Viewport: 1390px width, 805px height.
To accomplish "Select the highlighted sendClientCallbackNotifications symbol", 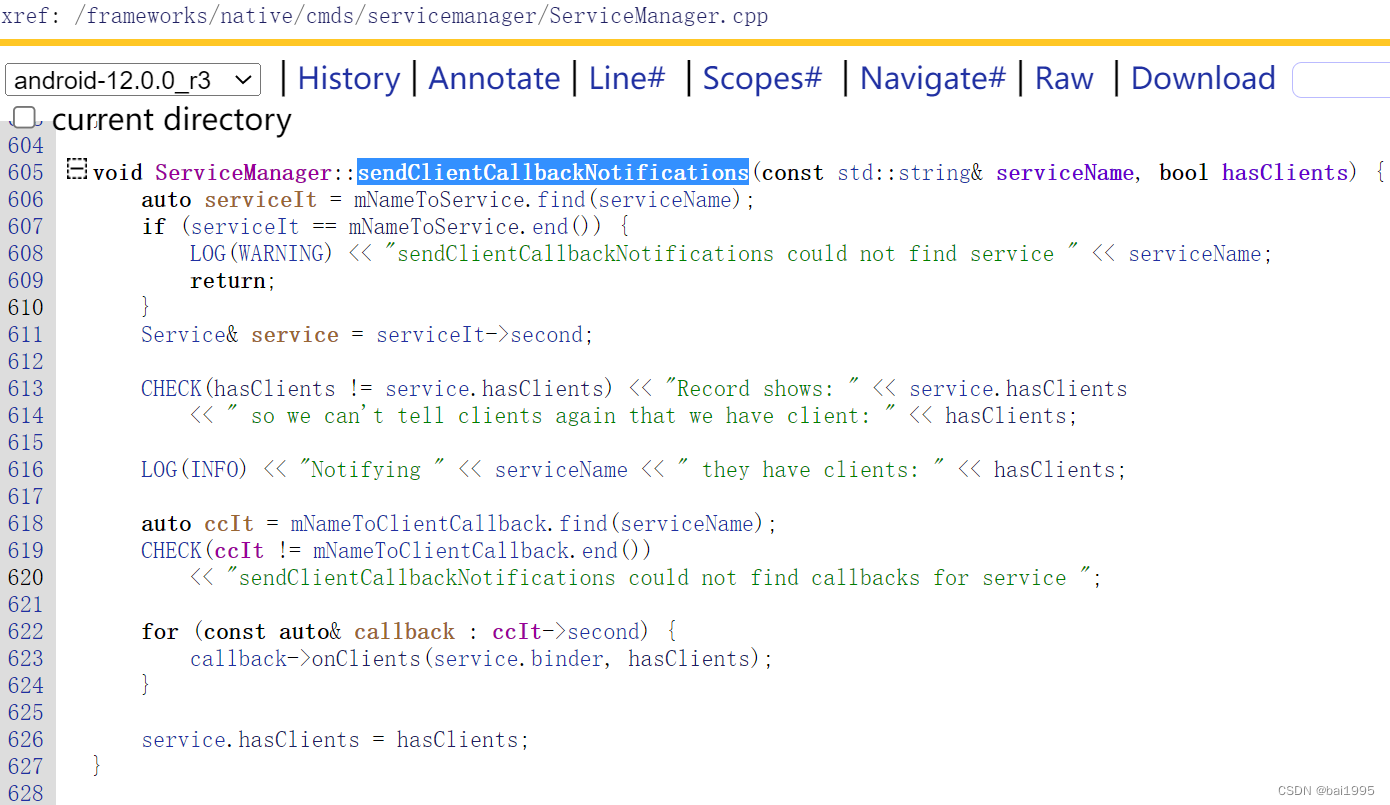I will [x=552, y=172].
